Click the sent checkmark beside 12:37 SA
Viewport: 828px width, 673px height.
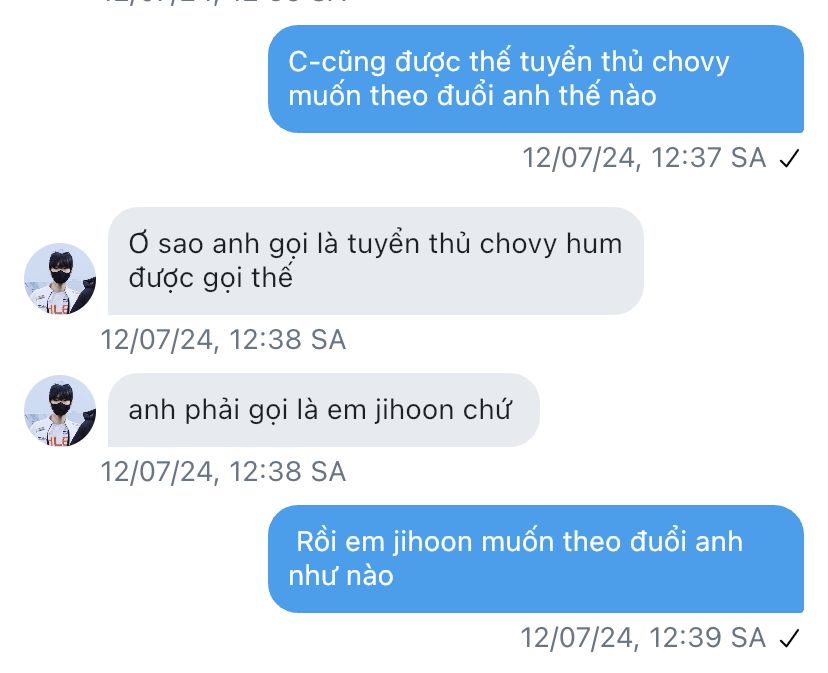tap(789, 158)
